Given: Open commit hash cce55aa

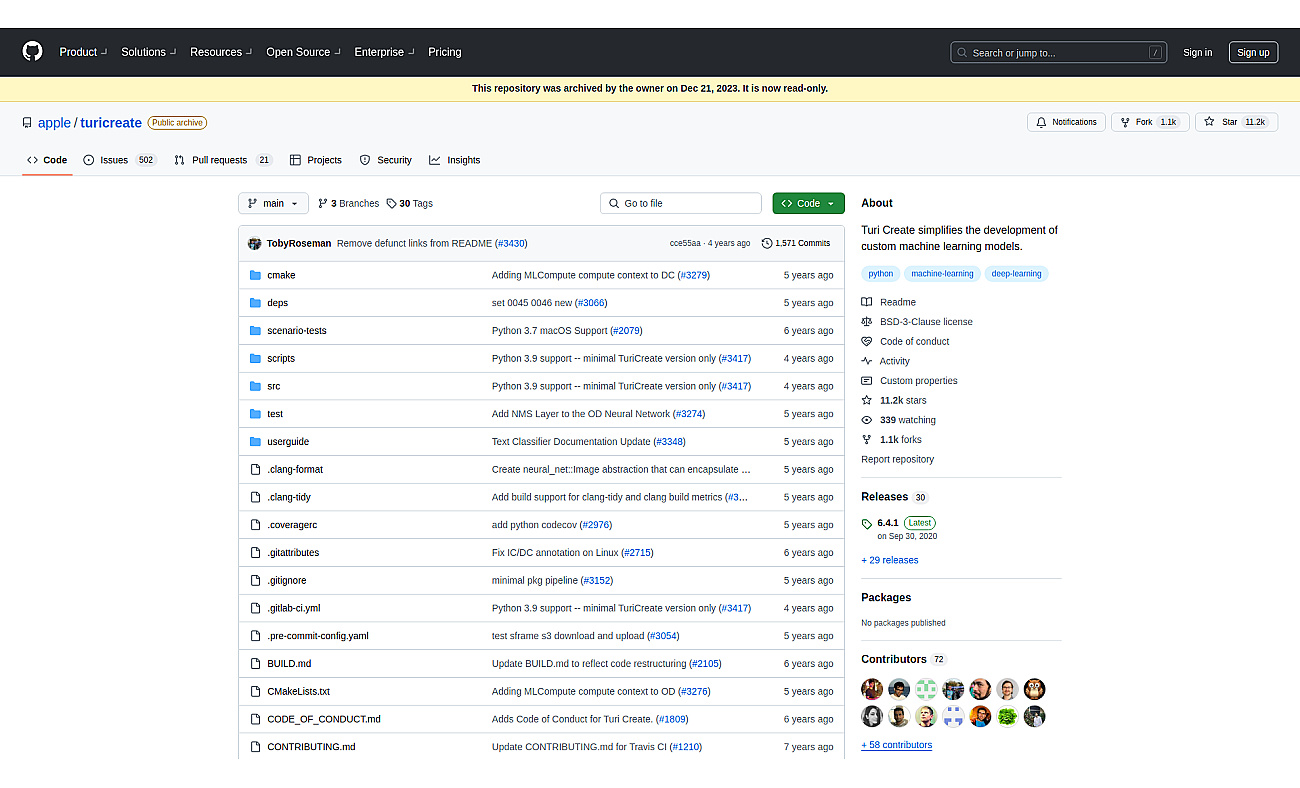Looking at the screenshot, I should (x=686, y=243).
